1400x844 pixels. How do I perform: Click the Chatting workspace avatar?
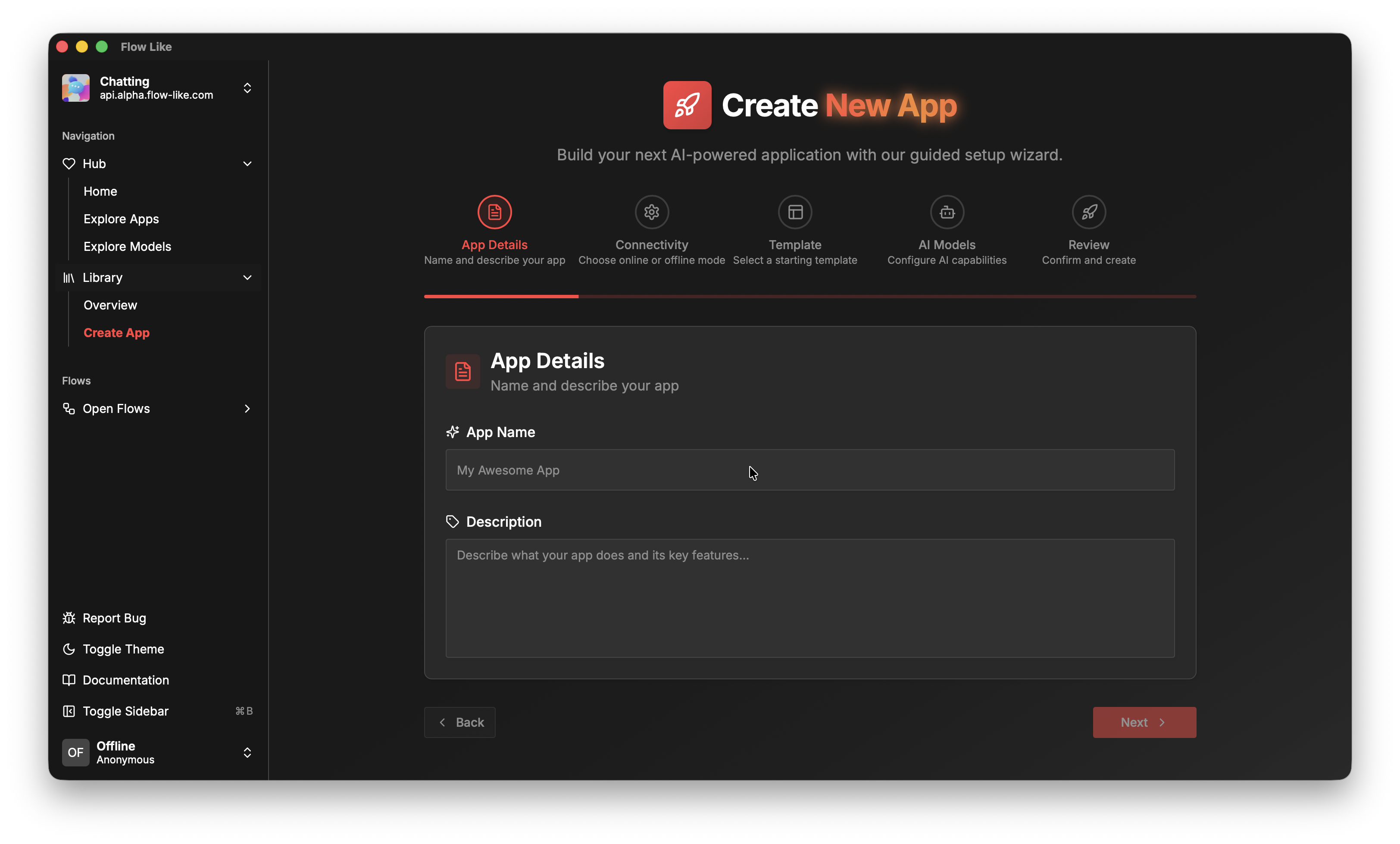75,88
